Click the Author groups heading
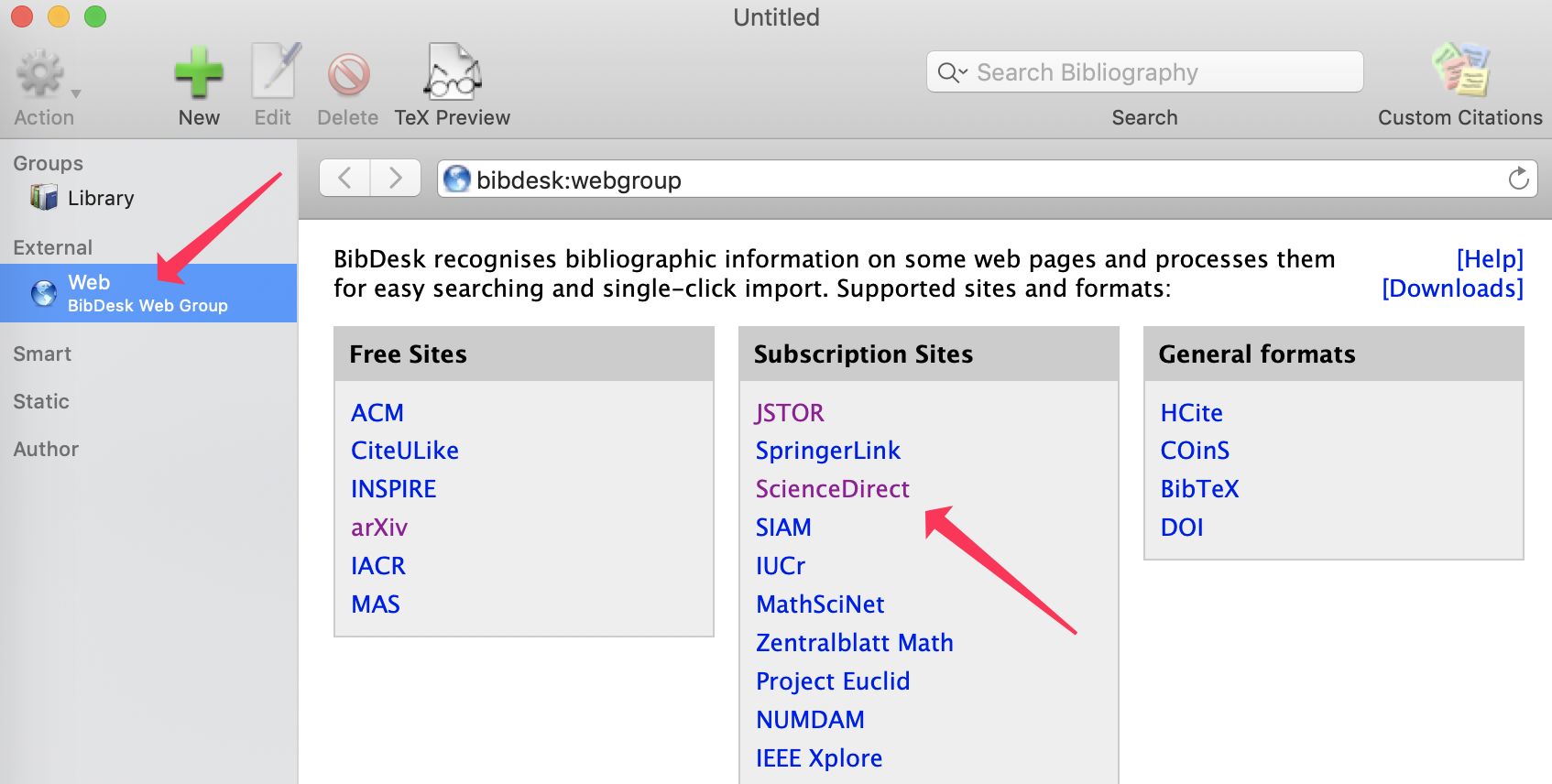 coord(46,449)
